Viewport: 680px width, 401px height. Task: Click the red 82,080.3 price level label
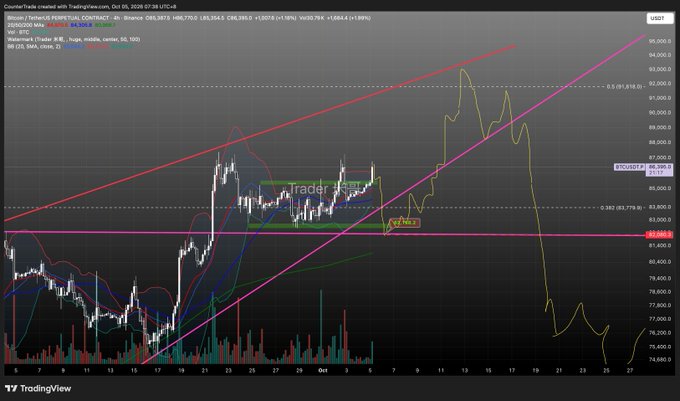(659, 235)
